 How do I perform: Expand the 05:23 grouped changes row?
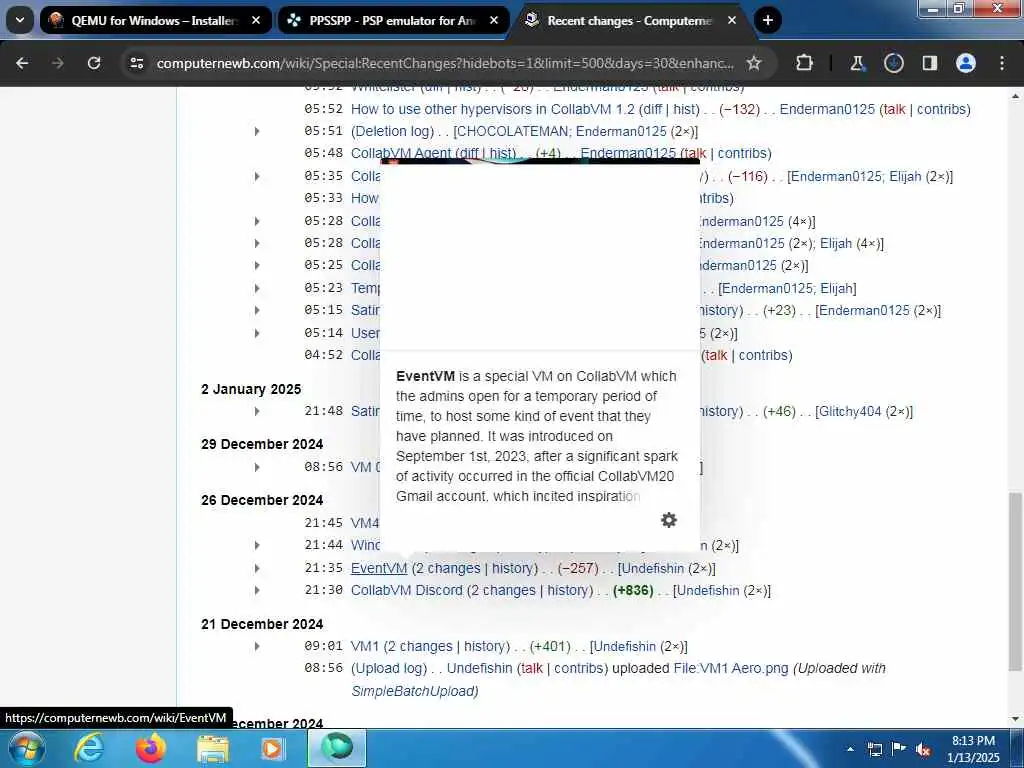[x=257, y=288]
